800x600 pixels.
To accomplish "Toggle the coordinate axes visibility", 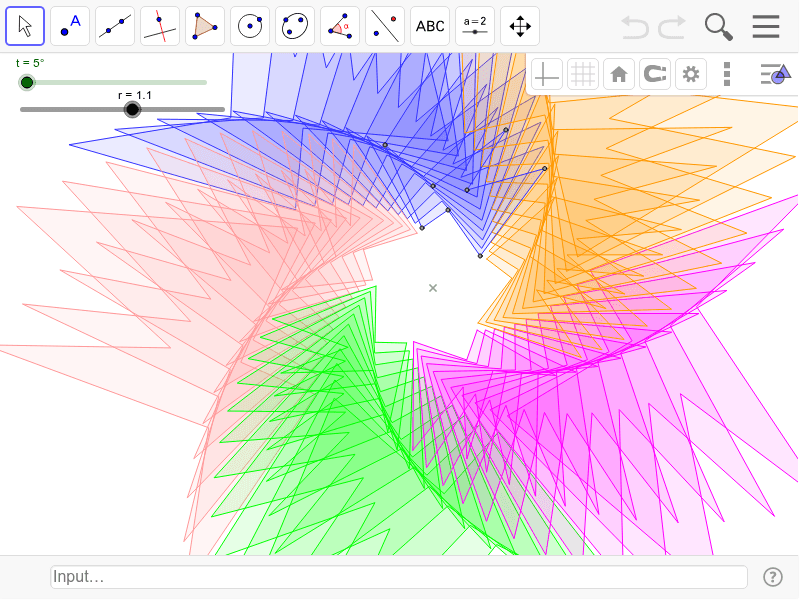I will tap(546, 73).
